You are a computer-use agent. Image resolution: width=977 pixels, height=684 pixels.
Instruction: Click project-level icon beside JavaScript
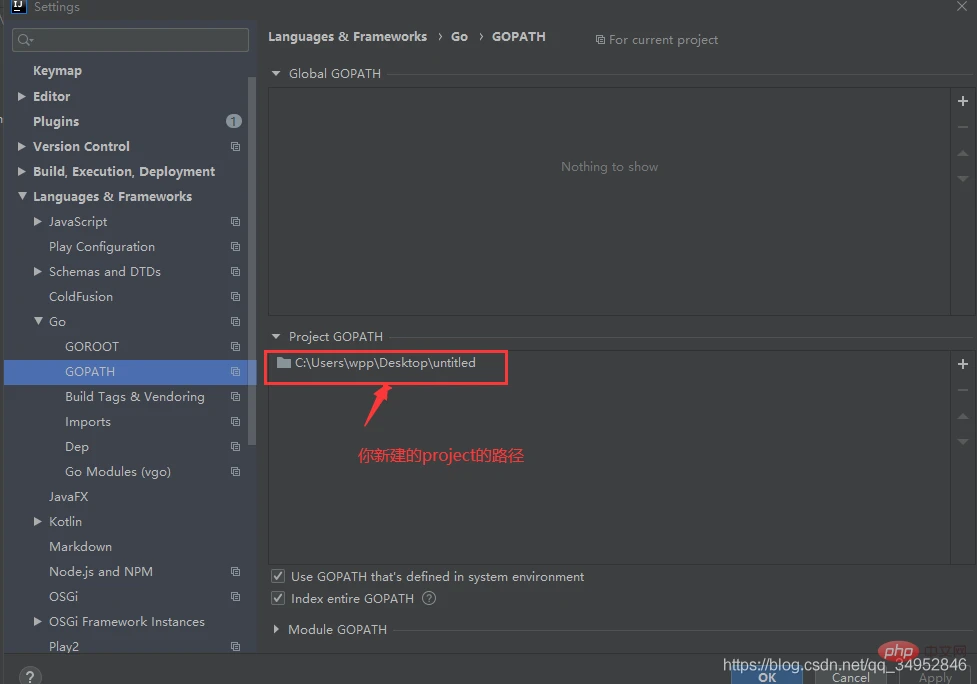236,222
